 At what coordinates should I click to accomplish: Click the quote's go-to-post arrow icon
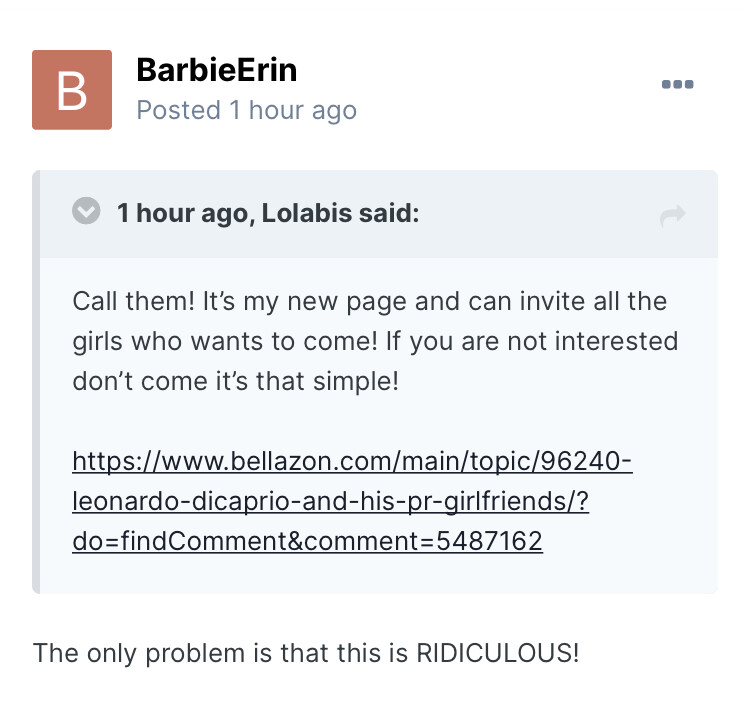pyautogui.click(x=673, y=215)
